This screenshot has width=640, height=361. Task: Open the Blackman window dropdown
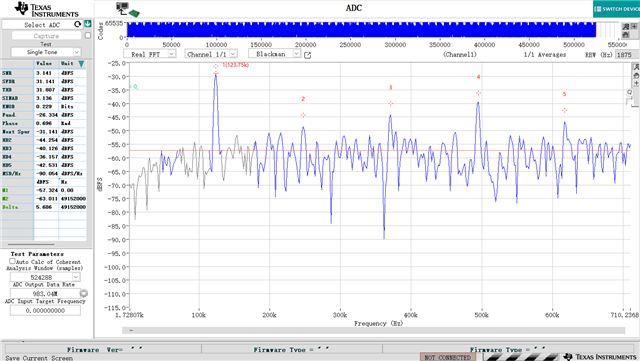click(274, 54)
